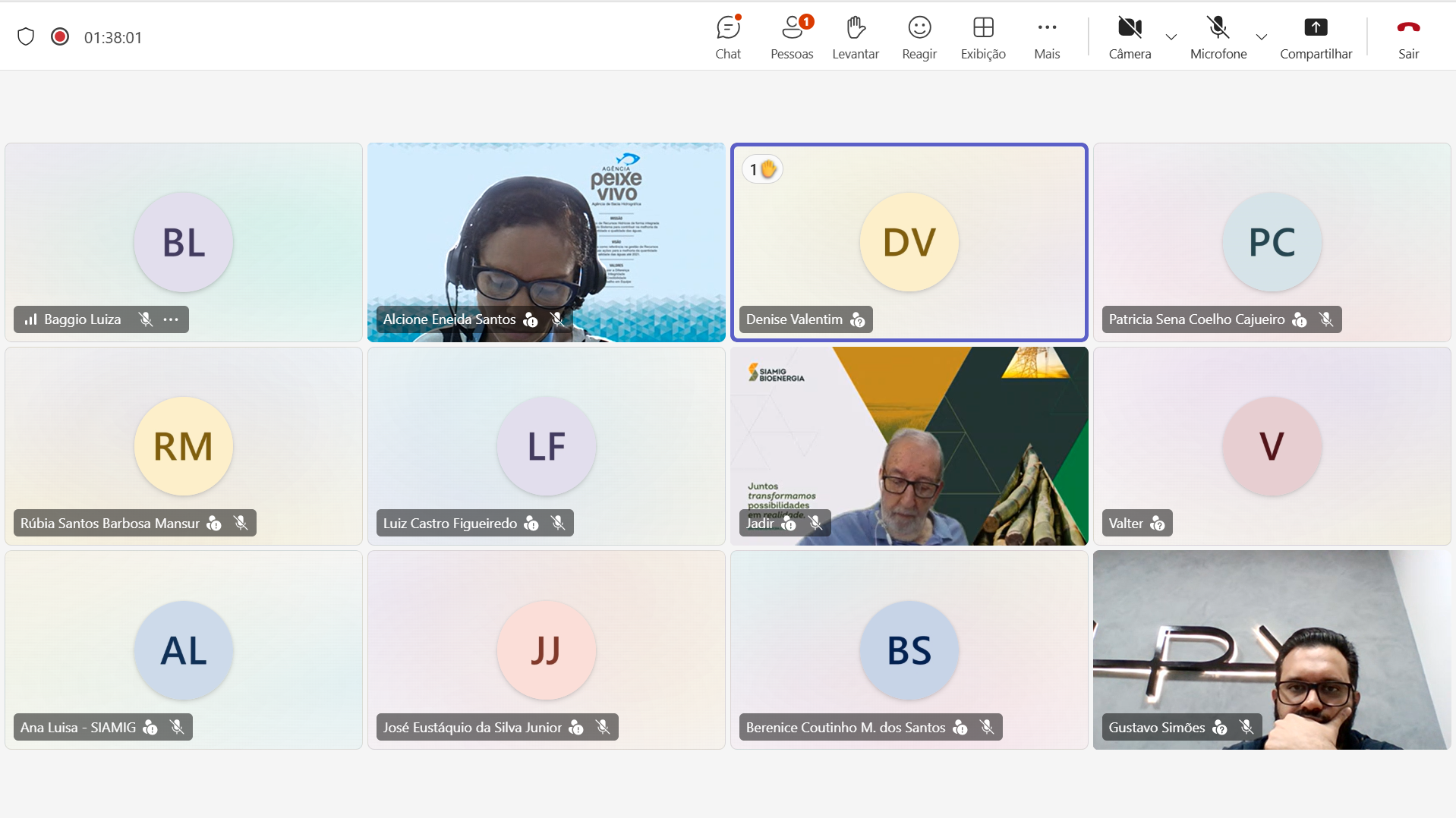Screen dimensions: 1456x818
Task: Expand the microphone options dropdown arrow
Action: click(1261, 37)
